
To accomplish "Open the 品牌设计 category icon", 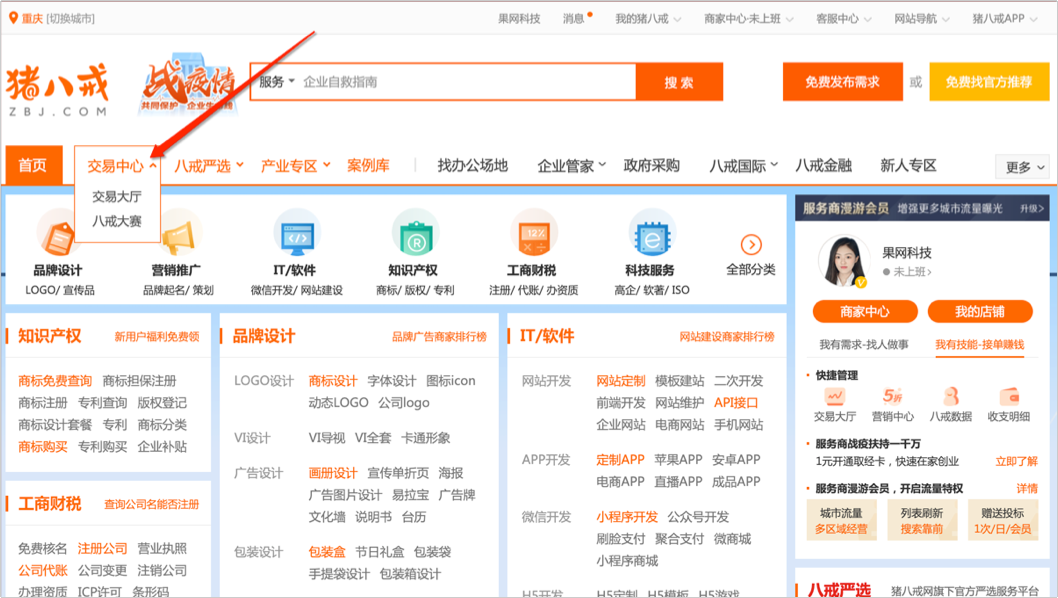I will click(58, 234).
